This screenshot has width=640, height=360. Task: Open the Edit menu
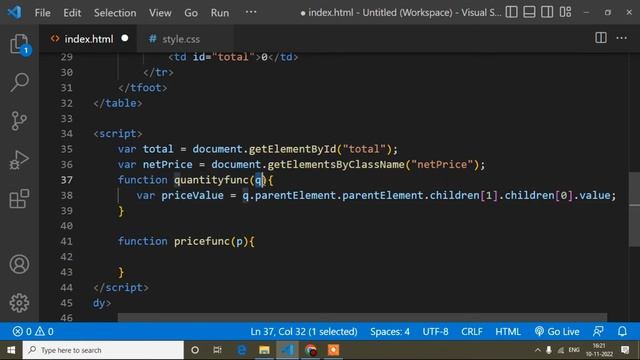pyautogui.click(x=72, y=13)
